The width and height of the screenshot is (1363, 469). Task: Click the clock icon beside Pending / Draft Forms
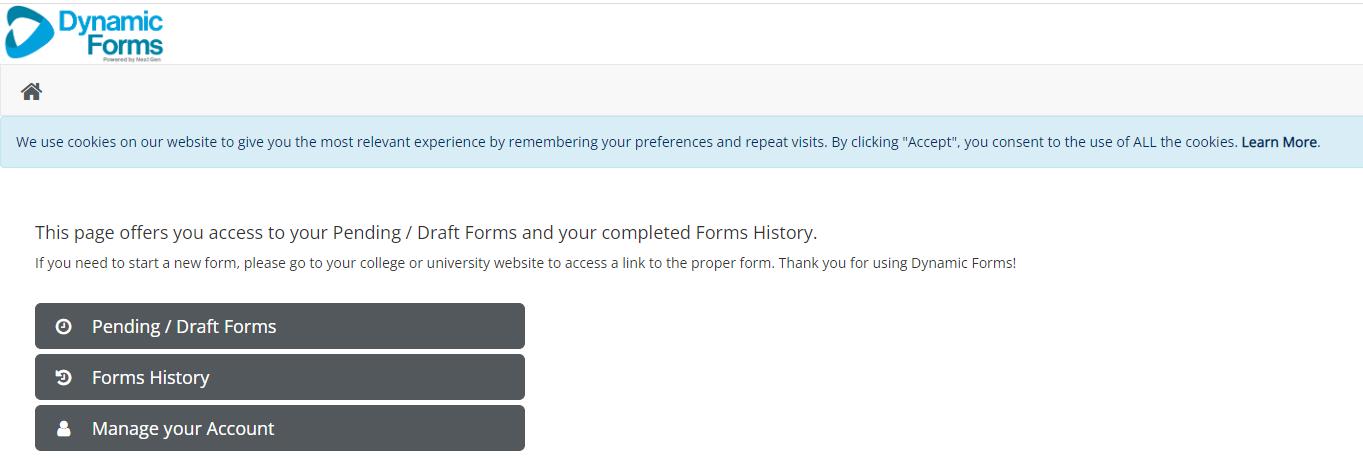(63, 326)
